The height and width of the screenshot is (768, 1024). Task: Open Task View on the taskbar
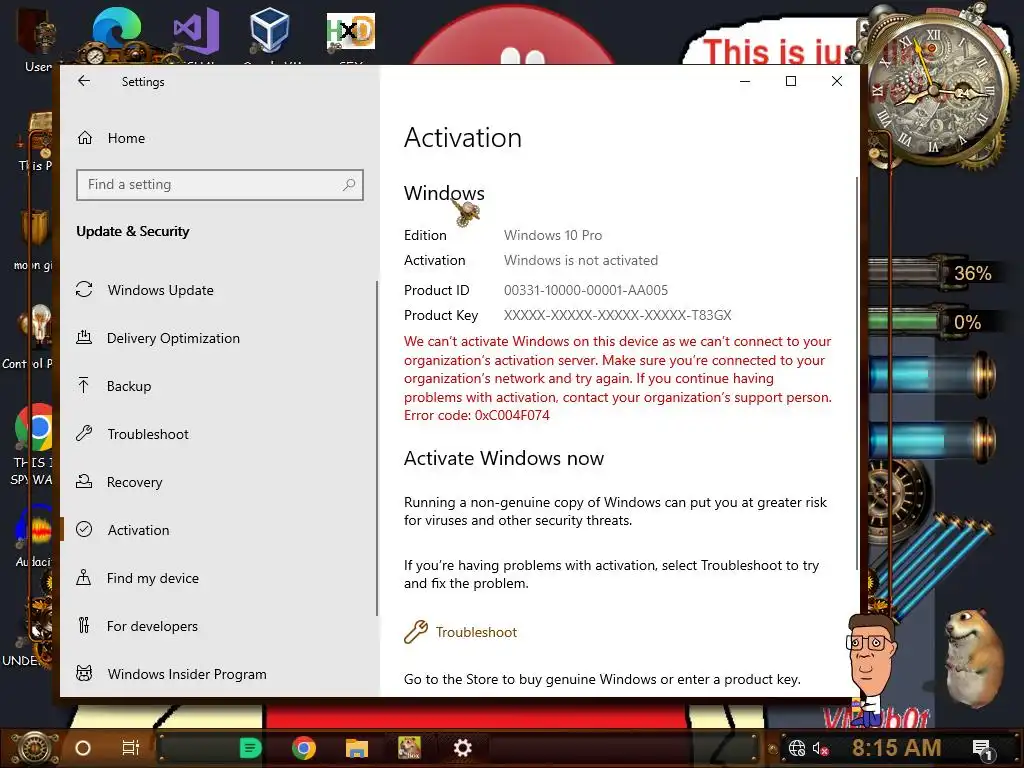pos(131,748)
